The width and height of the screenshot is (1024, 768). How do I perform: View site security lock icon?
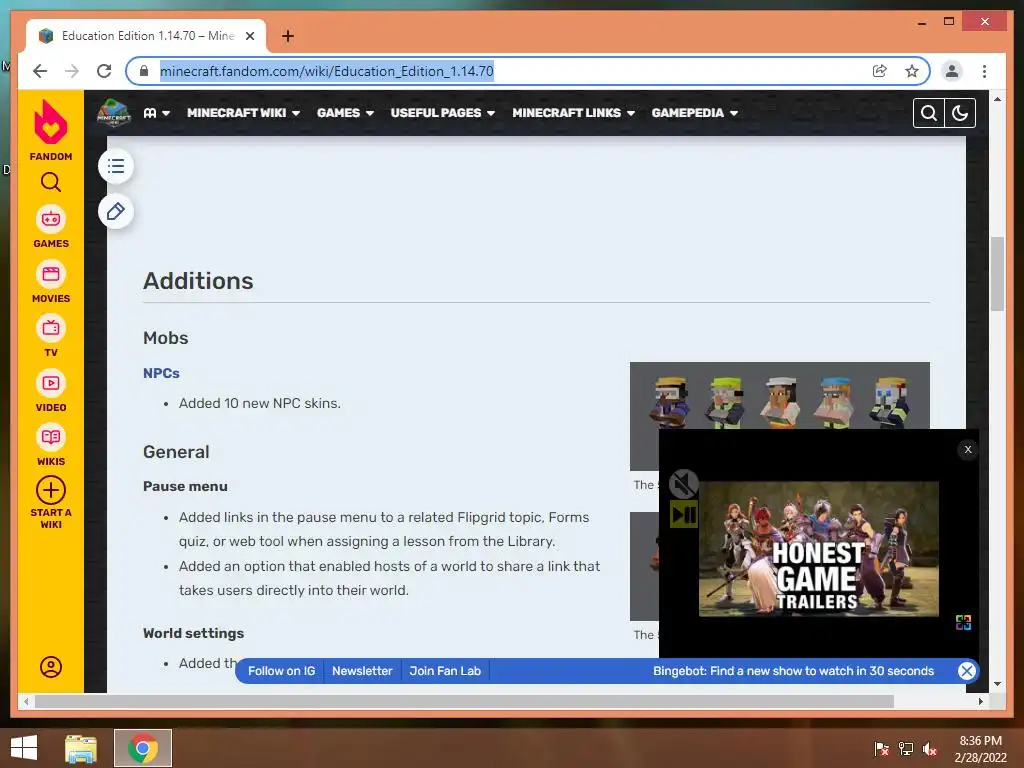click(144, 71)
